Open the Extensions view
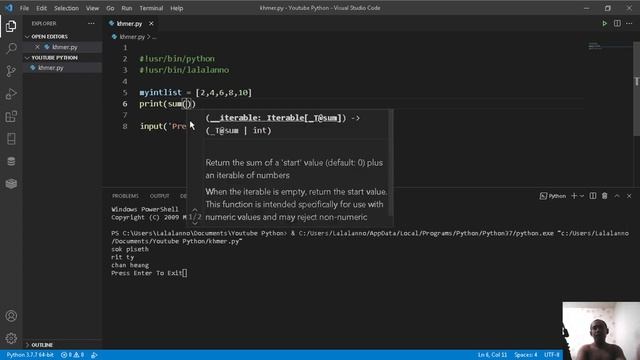640x360 pixels. click(11, 117)
